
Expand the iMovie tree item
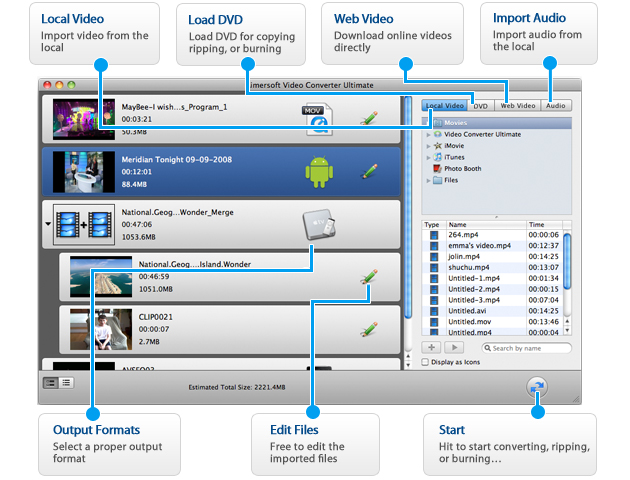coord(429,146)
